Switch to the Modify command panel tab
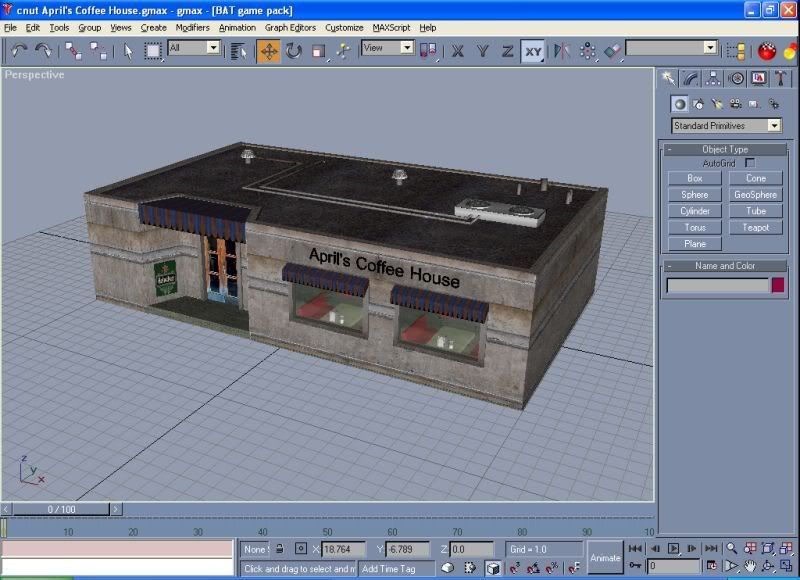 (691, 78)
